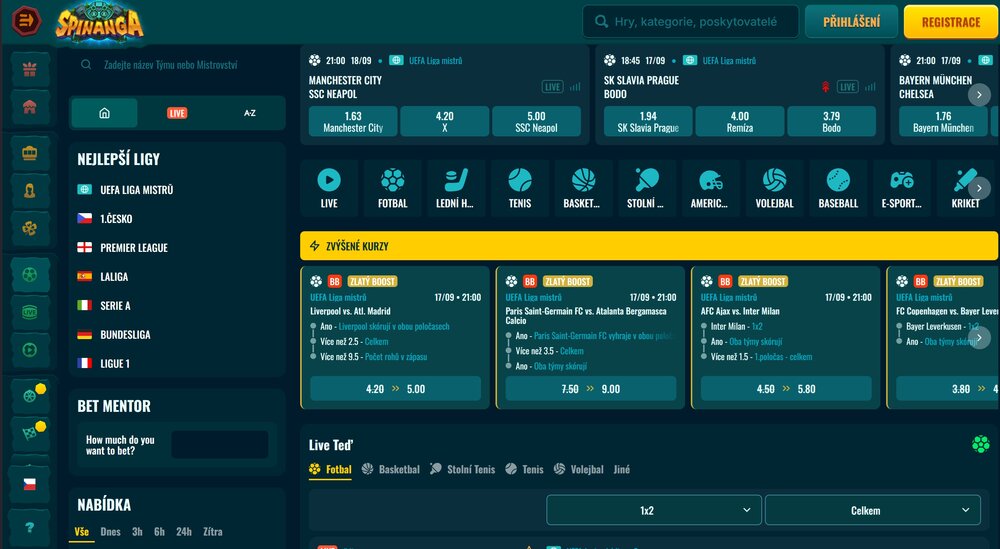1000x549 pixels.
Task: Click the search field for games and categories
Action: 690,22
